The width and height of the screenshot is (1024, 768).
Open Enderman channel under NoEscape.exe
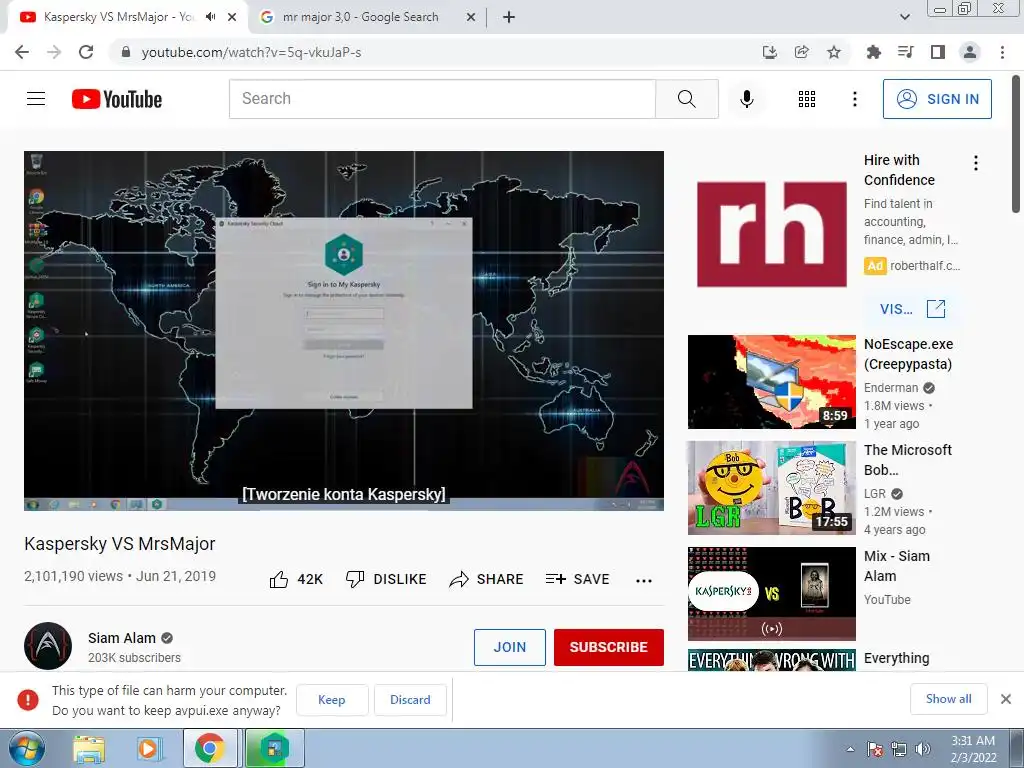click(x=891, y=387)
